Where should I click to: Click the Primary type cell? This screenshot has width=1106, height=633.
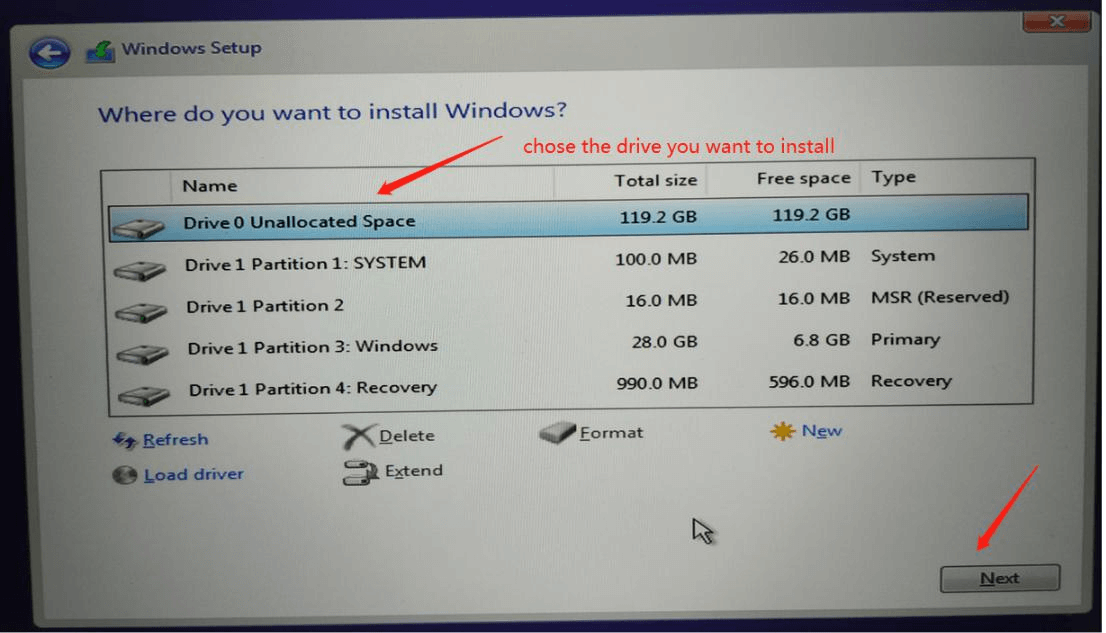tap(905, 339)
